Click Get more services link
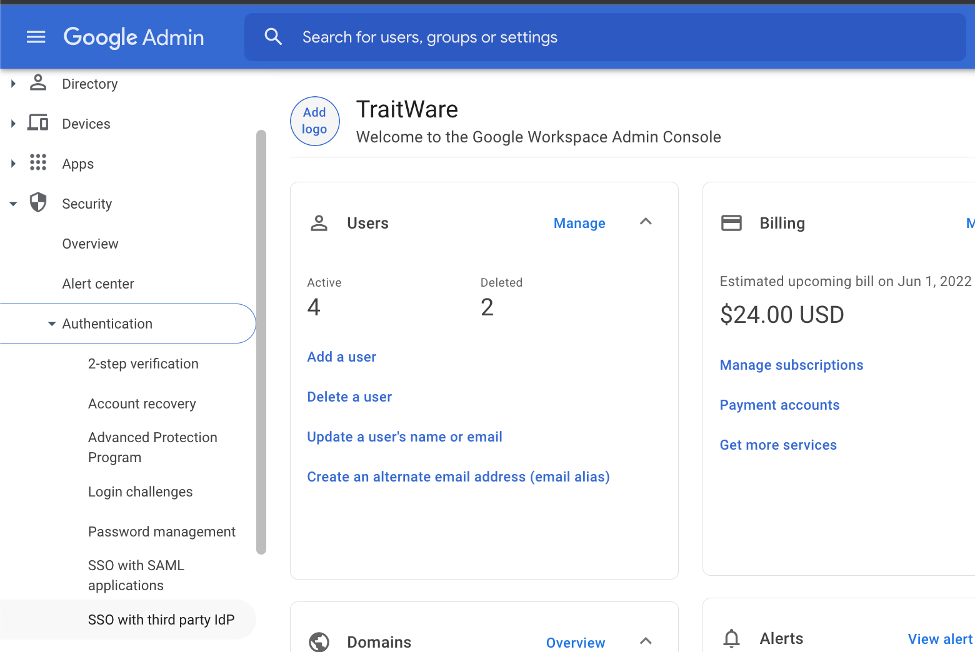 pos(778,445)
